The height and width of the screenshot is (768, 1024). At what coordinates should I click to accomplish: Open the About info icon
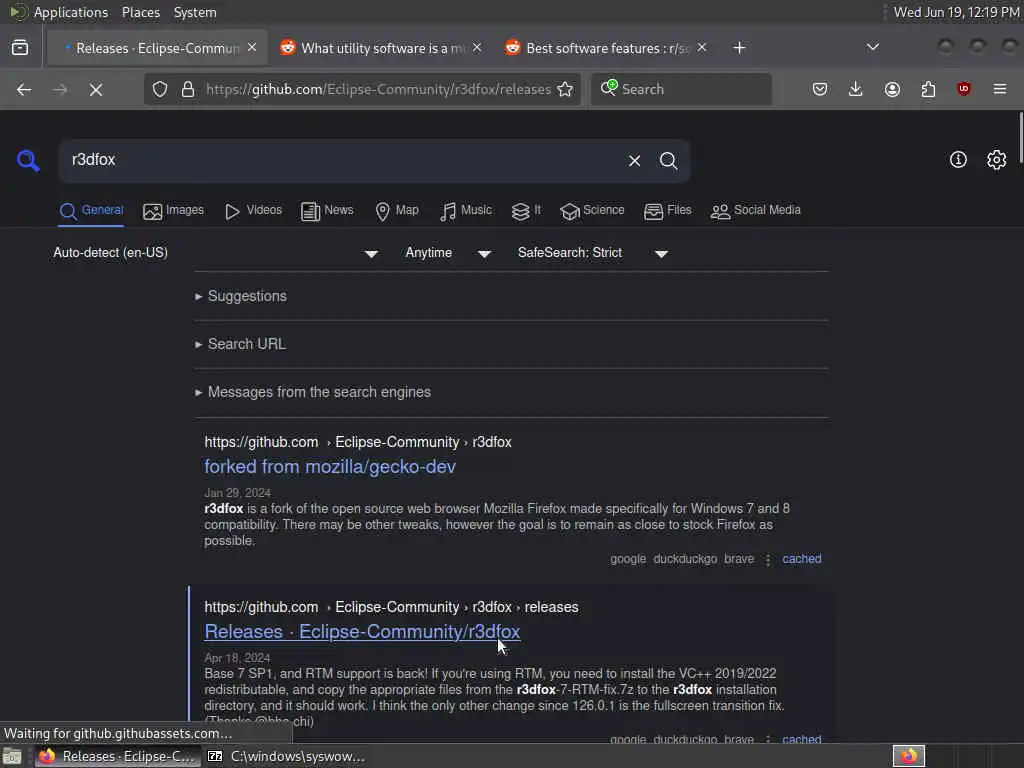pyautogui.click(x=958, y=159)
